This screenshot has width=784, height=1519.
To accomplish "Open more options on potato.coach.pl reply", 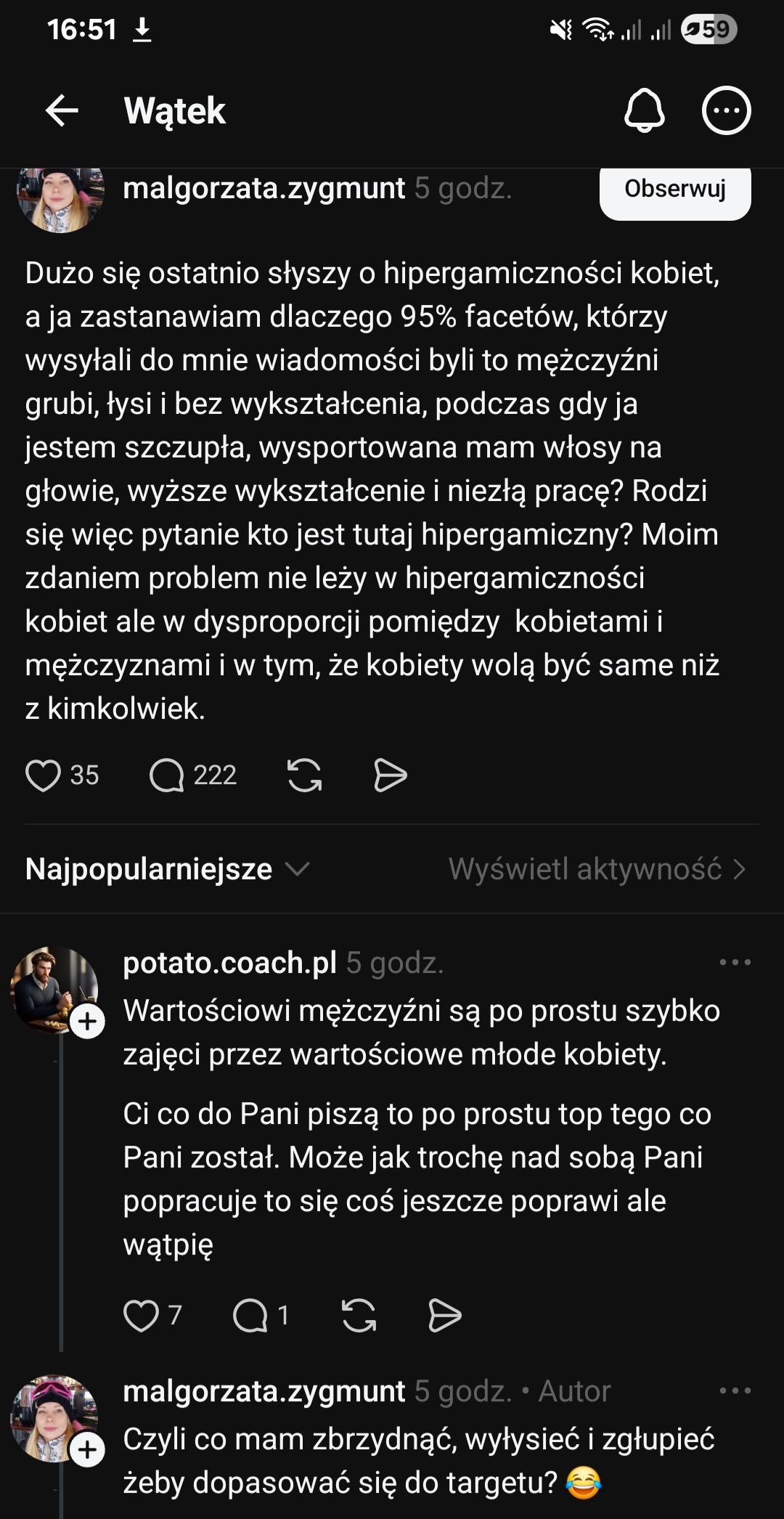I will [x=735, y=963].
